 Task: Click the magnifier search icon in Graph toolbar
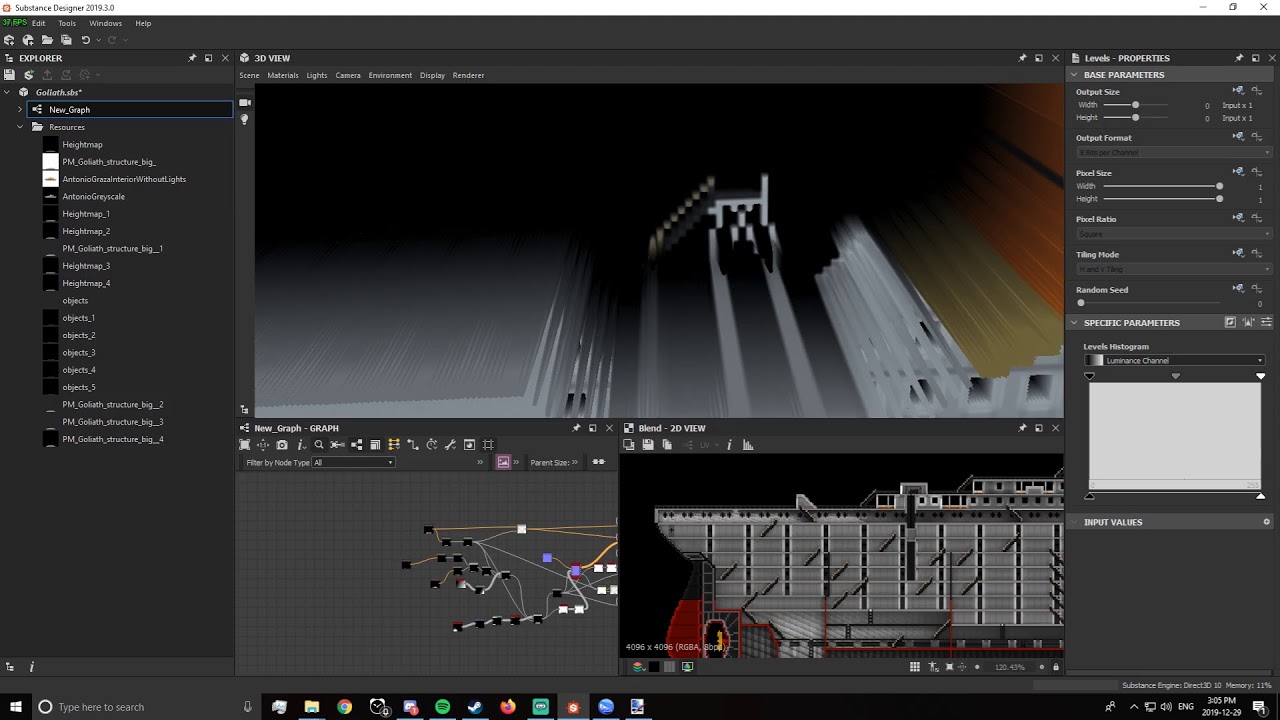click(x=319, y=445)
